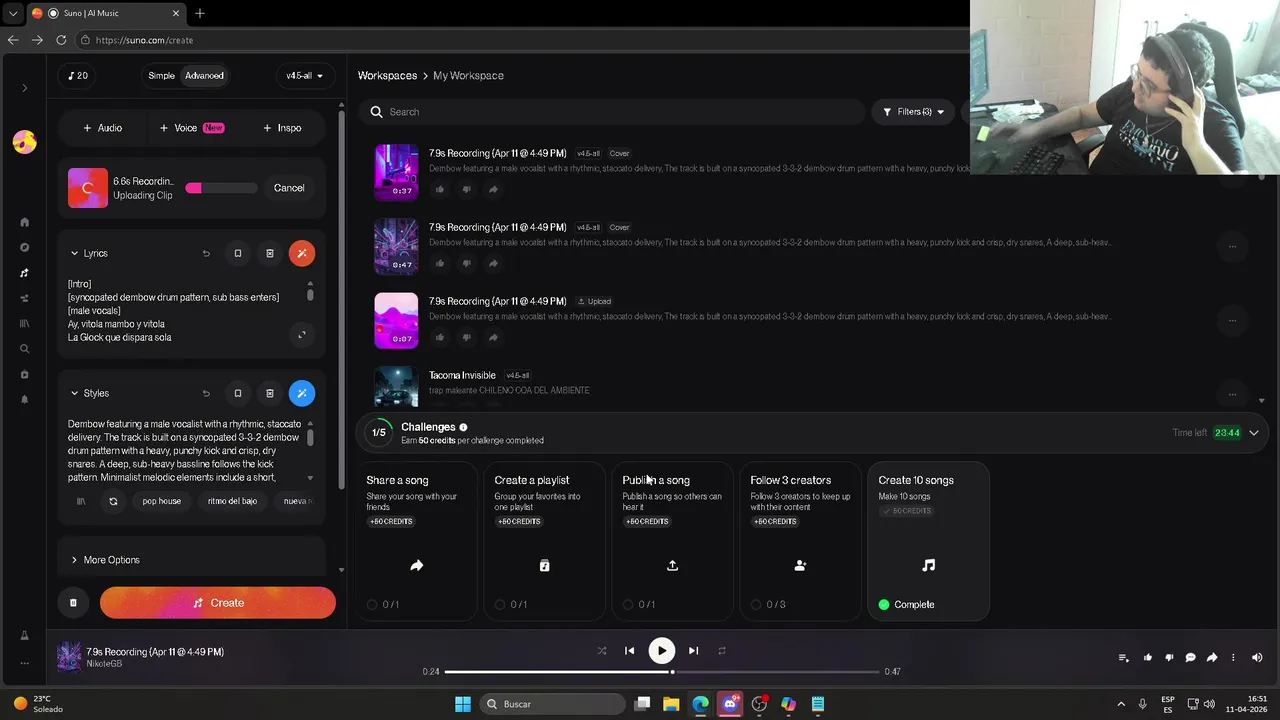Switch to Advanced mode

tap(204, 76)
